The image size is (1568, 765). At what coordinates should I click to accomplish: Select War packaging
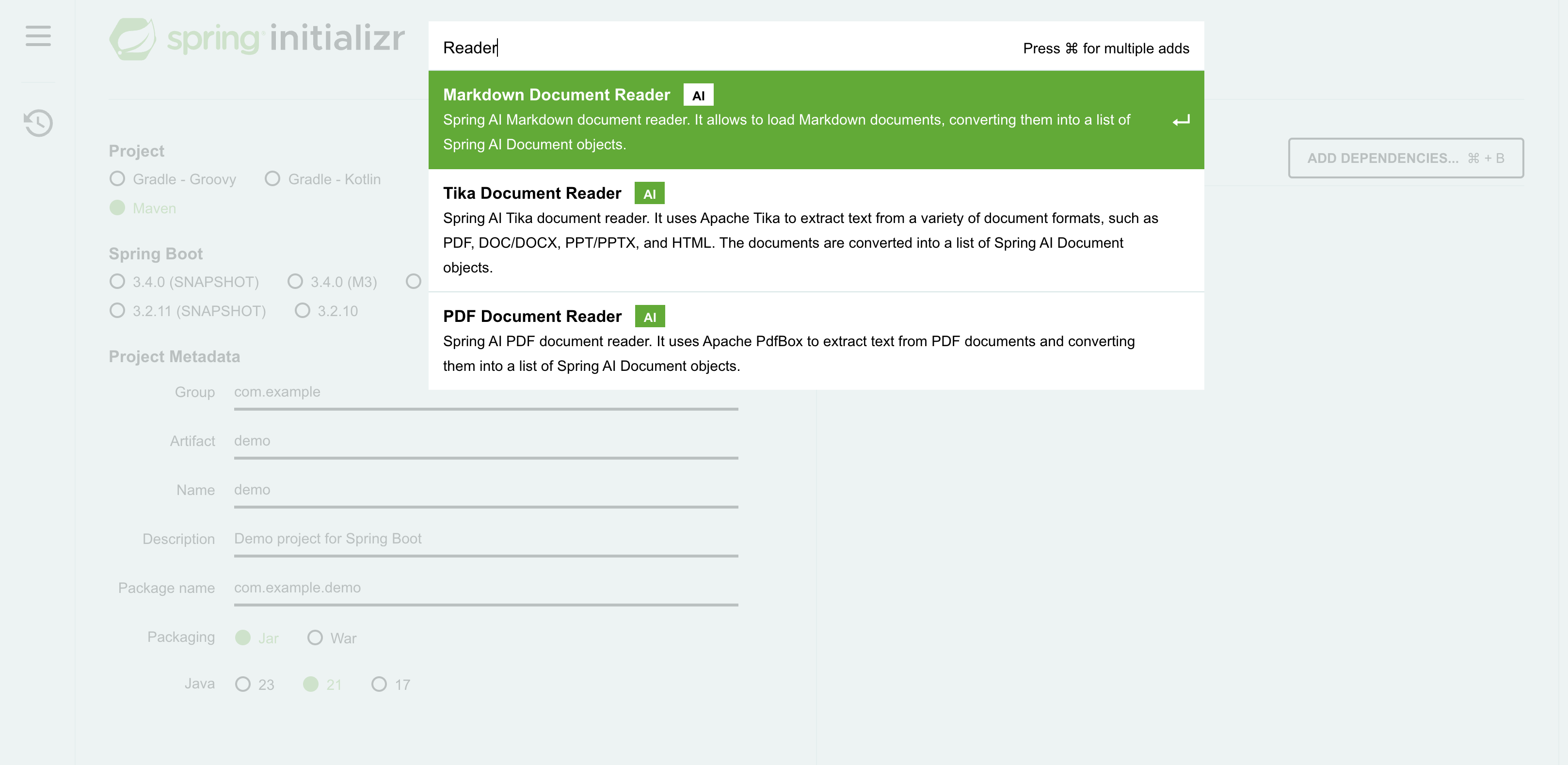(332, 638)
